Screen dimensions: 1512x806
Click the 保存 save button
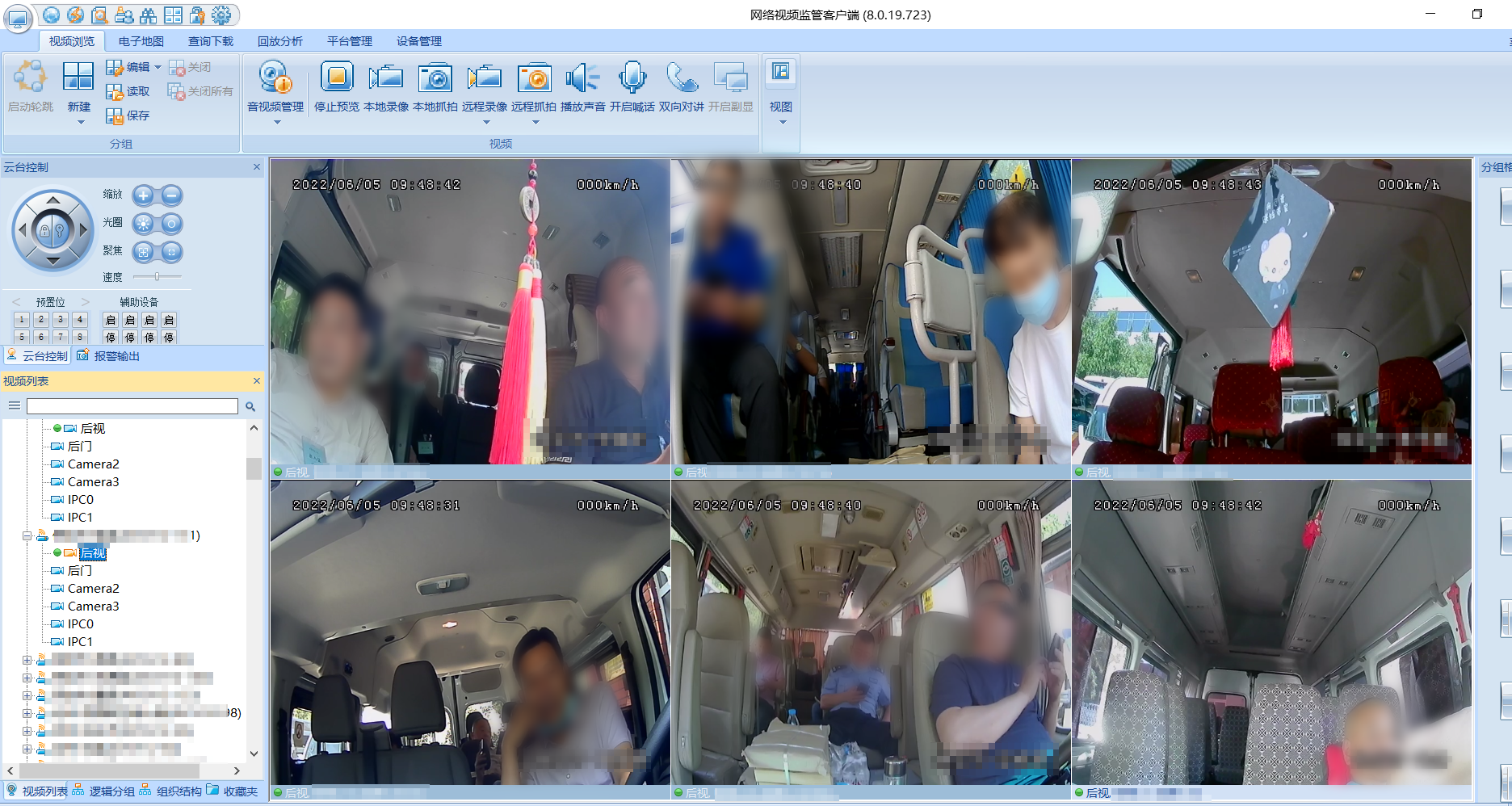point(128,115)
